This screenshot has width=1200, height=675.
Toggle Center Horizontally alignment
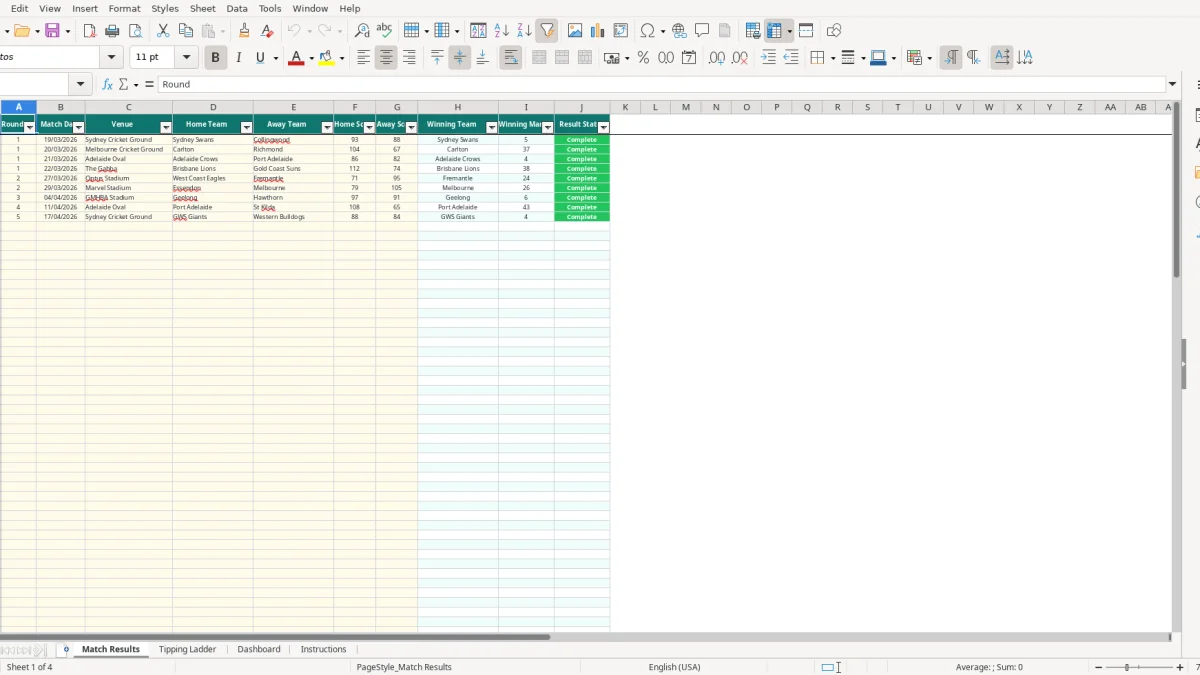[x=386, y=58]
